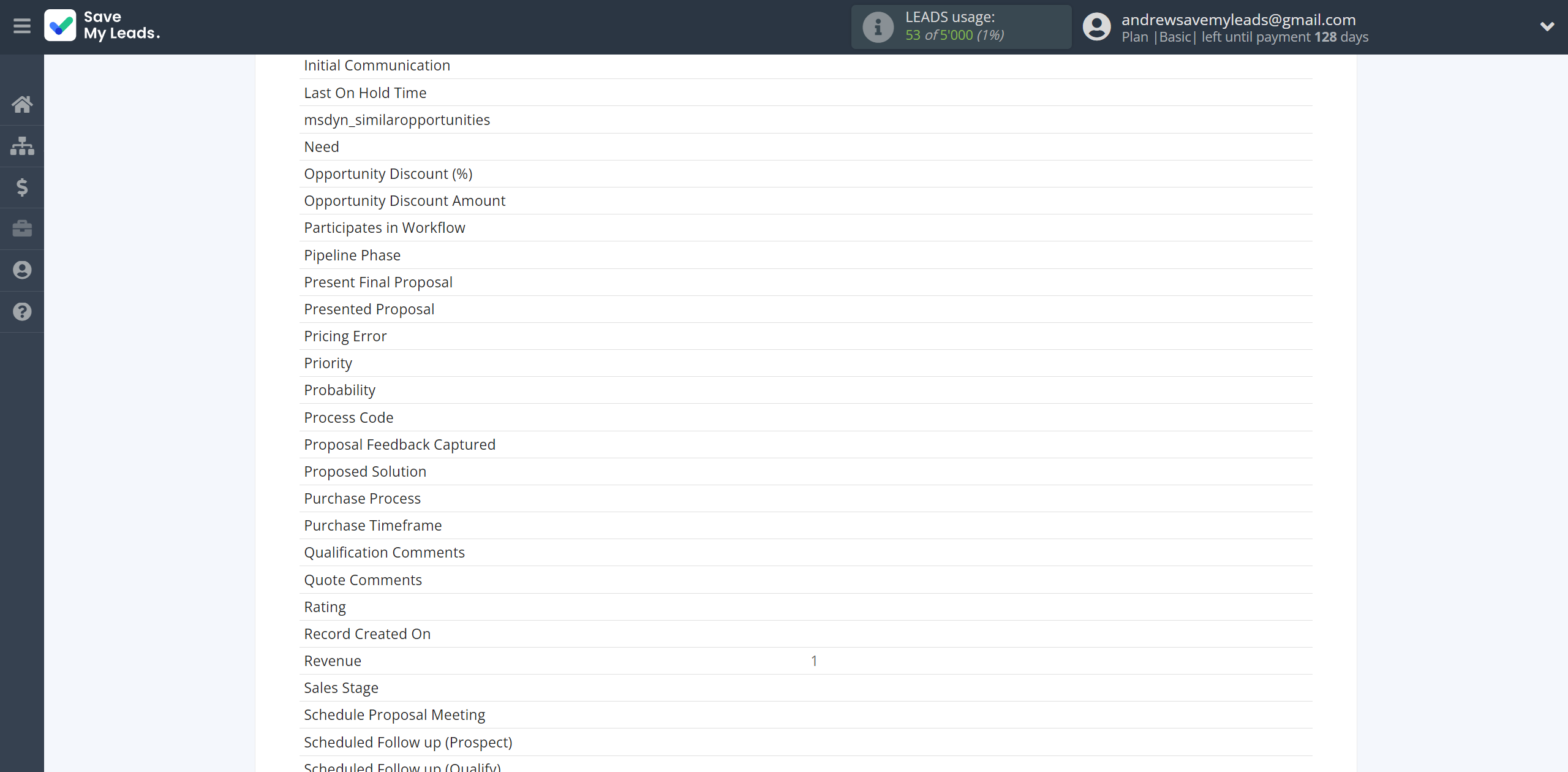Select the 'Schedule Proposal Meeting' row
Image resolution: width=1568 pixels, height=772 pixels.
(805, 714)
